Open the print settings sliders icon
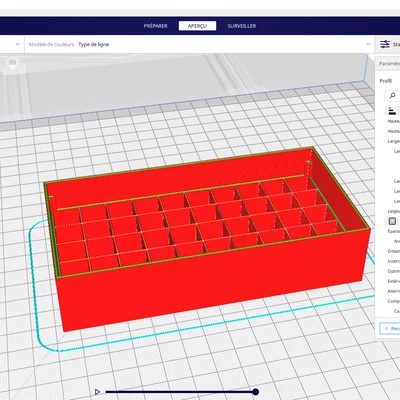Image resolution: width=400 pixels, height=400 pixels. (x=385, y=44)
